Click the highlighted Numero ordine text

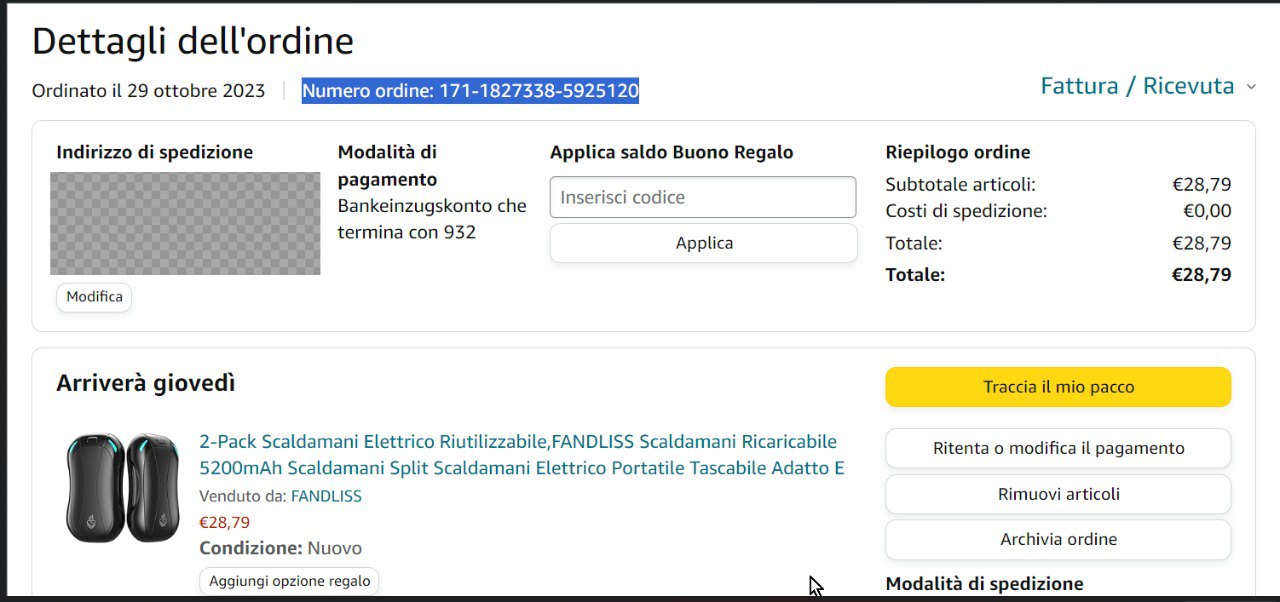(x=470, y=91)
